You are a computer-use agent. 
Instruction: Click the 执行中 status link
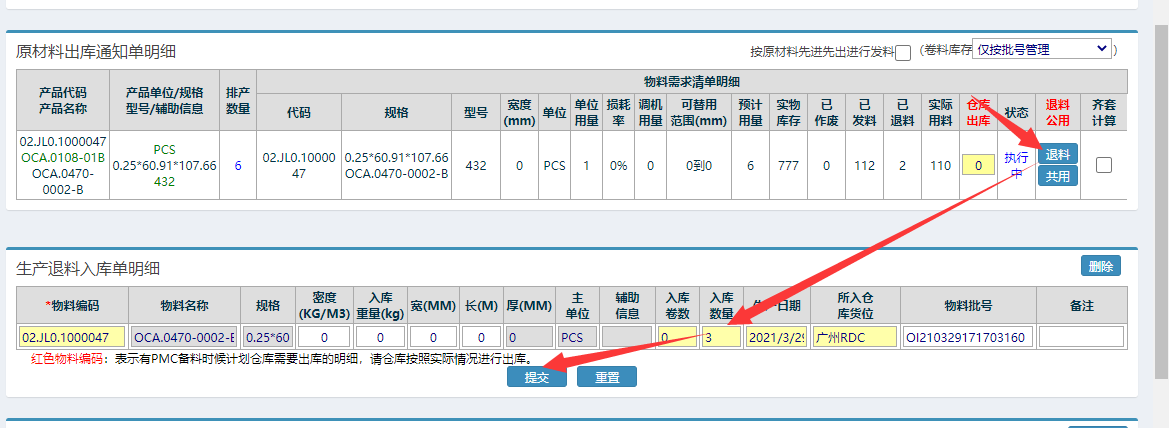coord(1016,165)
